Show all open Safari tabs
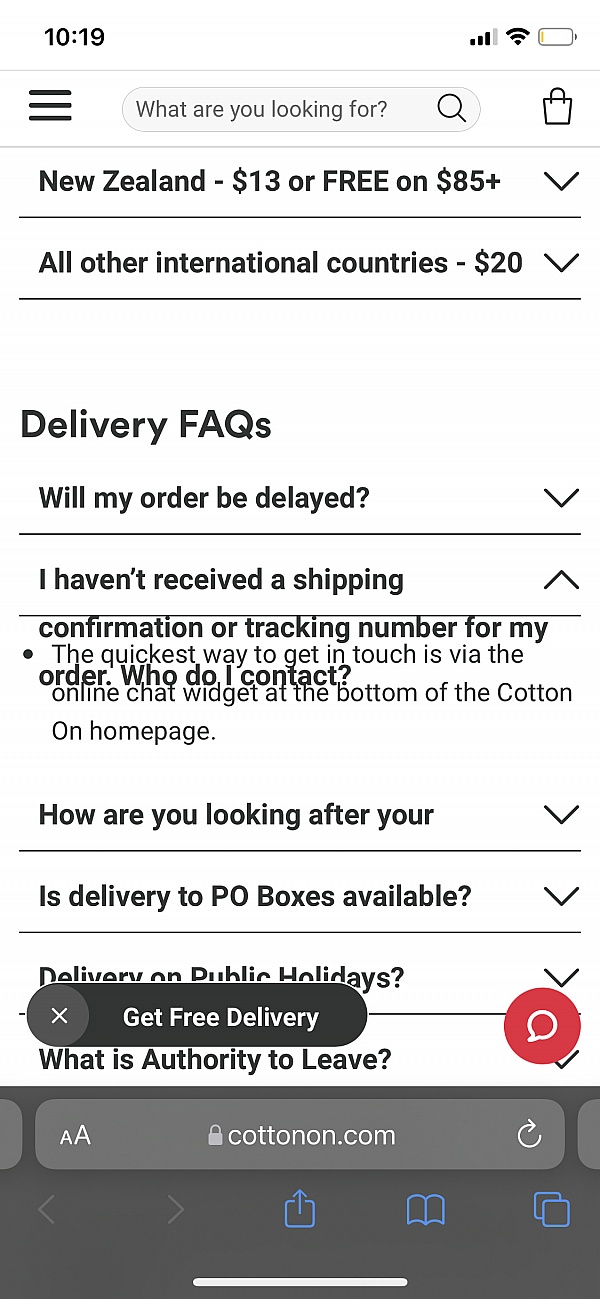This screenshot has height=1299, width=600. pyautogui.click(x=551, y=1210)
